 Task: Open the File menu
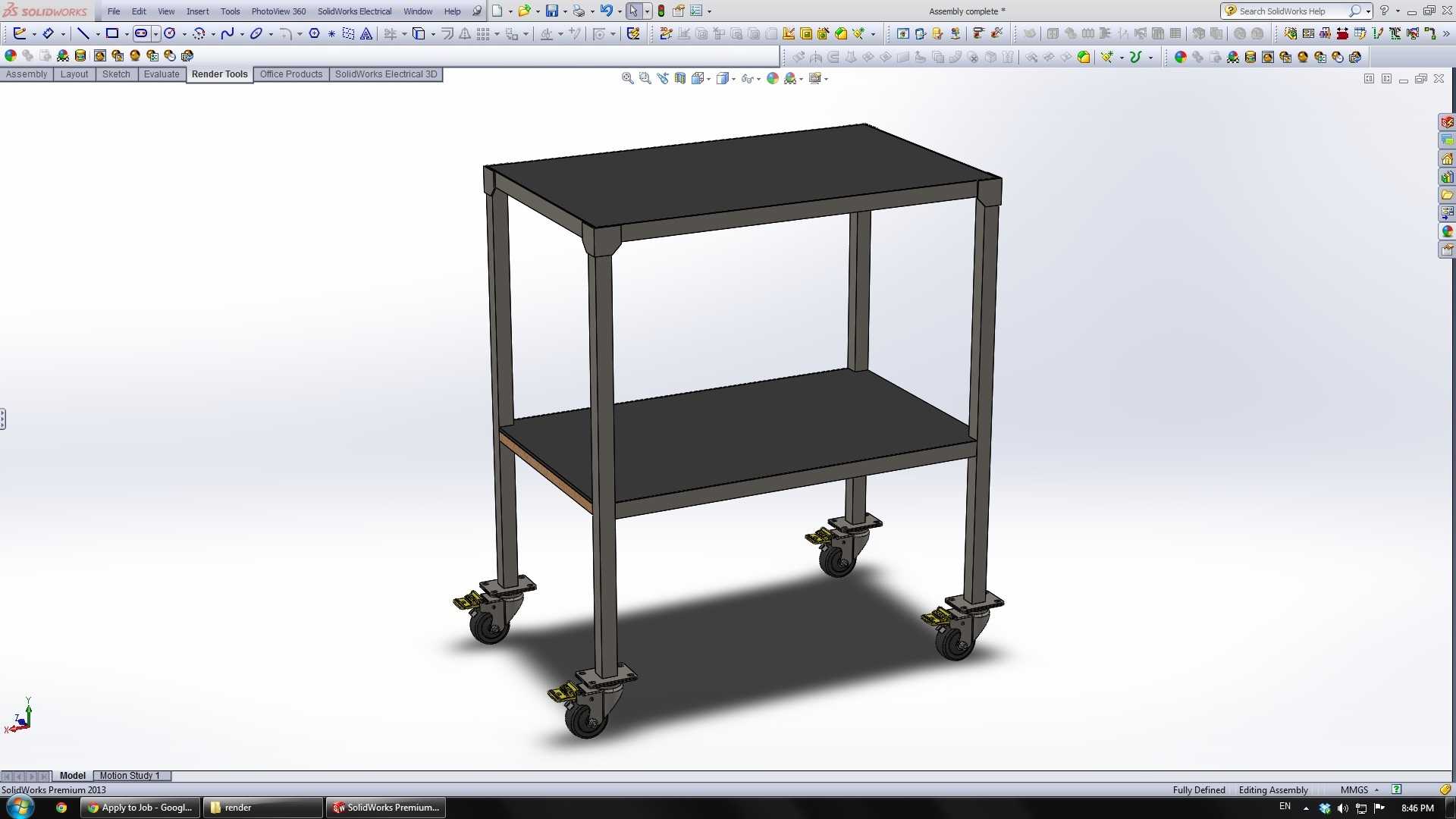(x=114, y=11)
